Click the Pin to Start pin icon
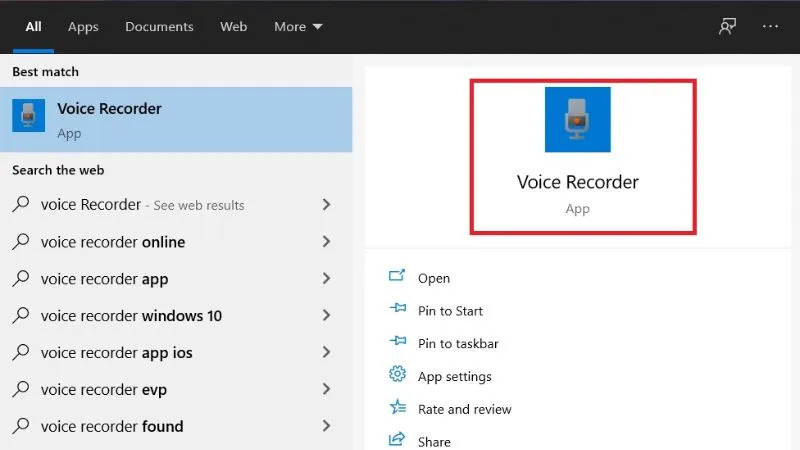The height and width of the screenshot is (450, 800). pos(397,310)
